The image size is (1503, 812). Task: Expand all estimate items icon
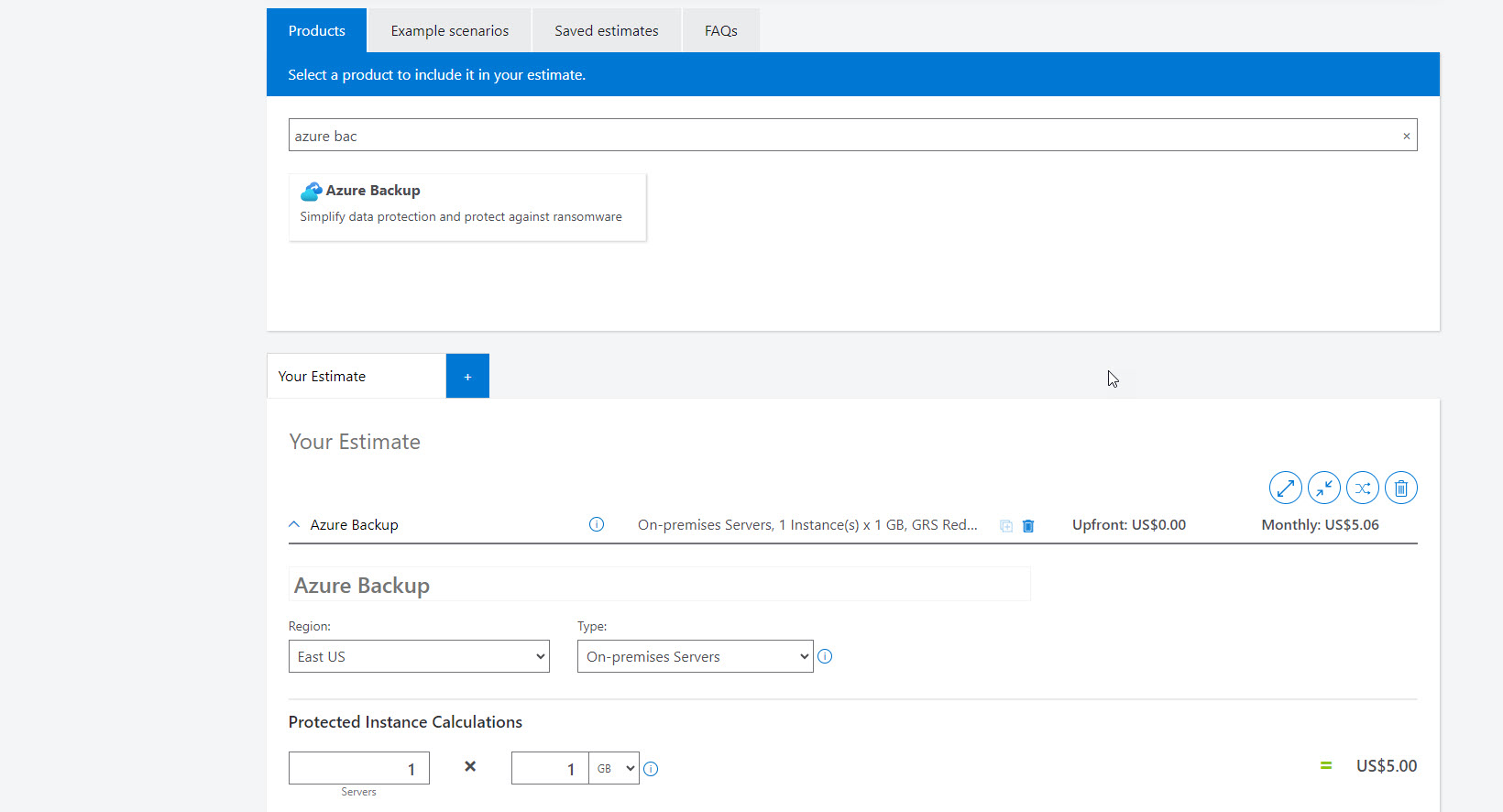[x=1285, y=488]
